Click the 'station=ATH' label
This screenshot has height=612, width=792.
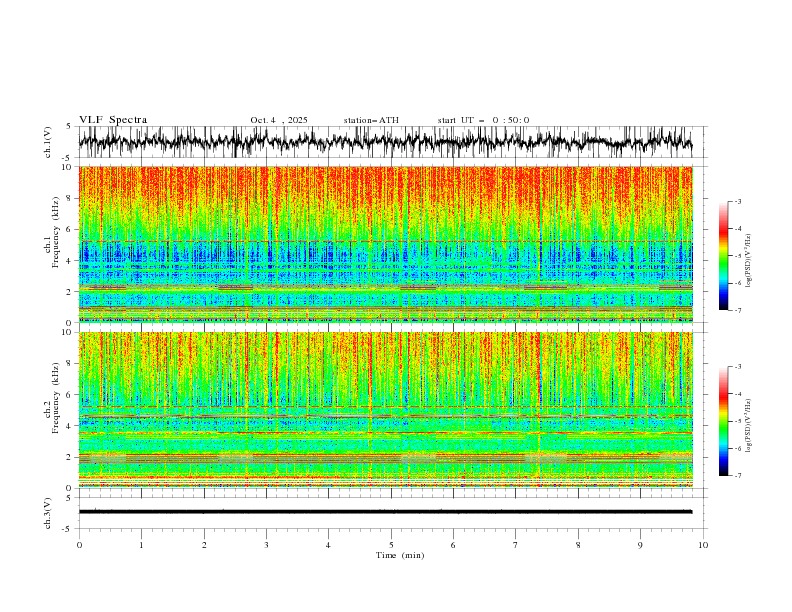[371, 120]
